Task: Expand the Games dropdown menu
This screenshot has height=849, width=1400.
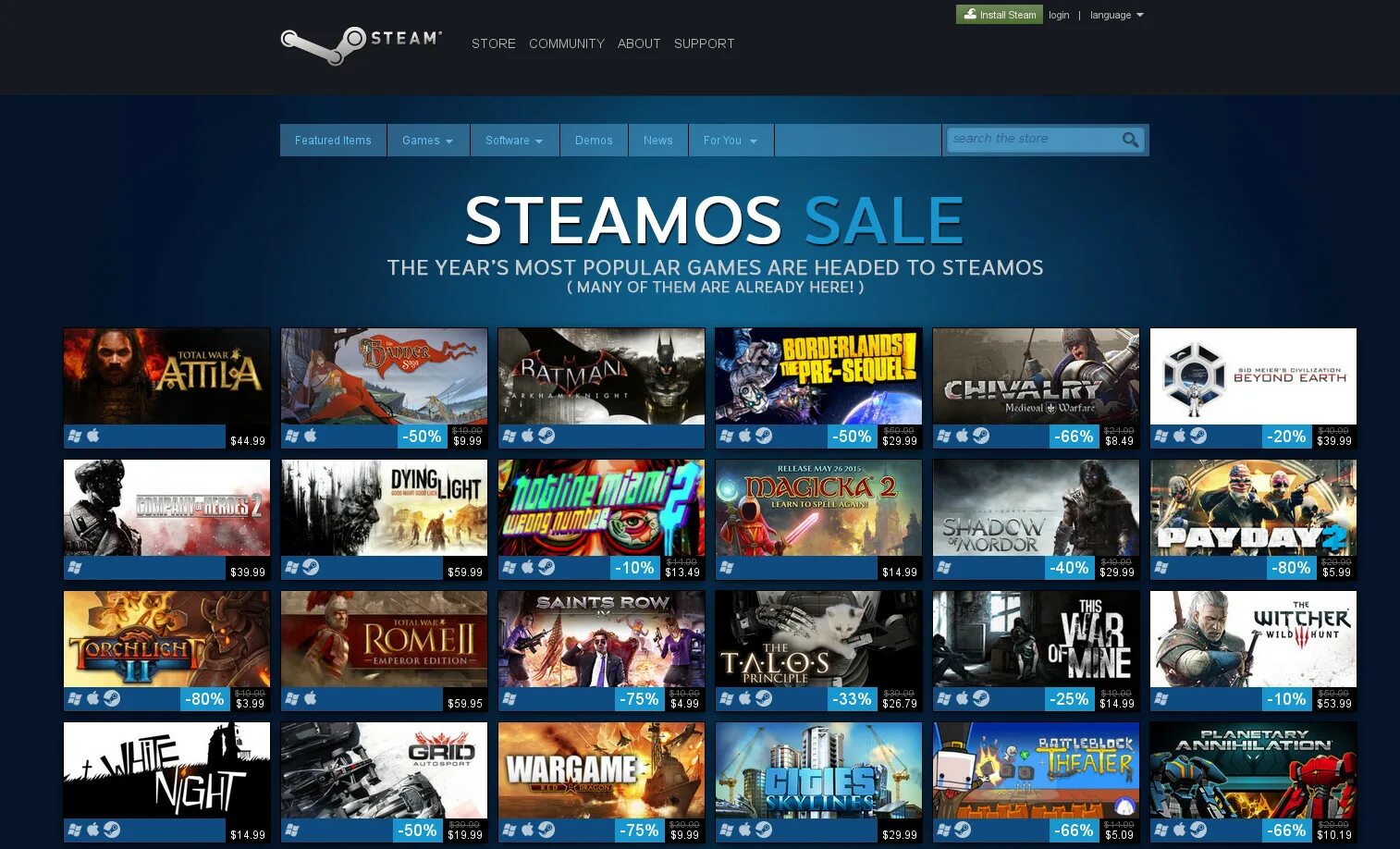Action: pos(428,141)
